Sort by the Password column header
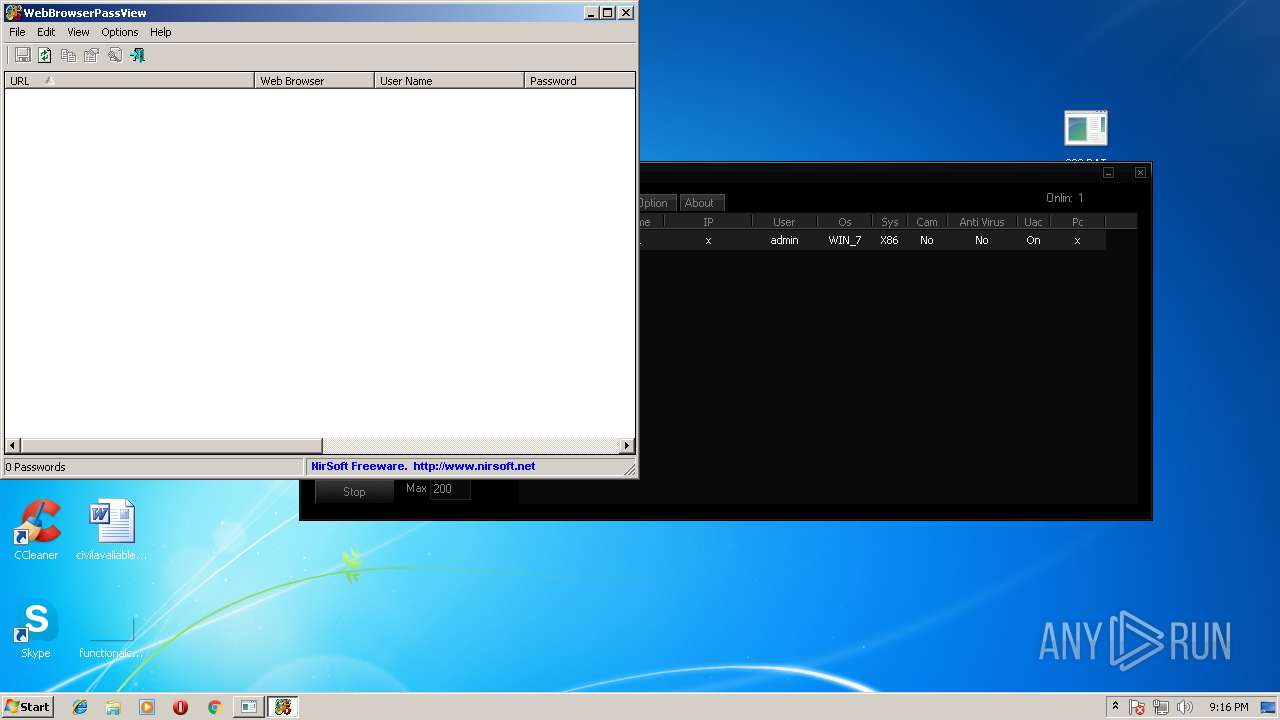This screenshot has height=720, width=1280. [x=580, y=81]
